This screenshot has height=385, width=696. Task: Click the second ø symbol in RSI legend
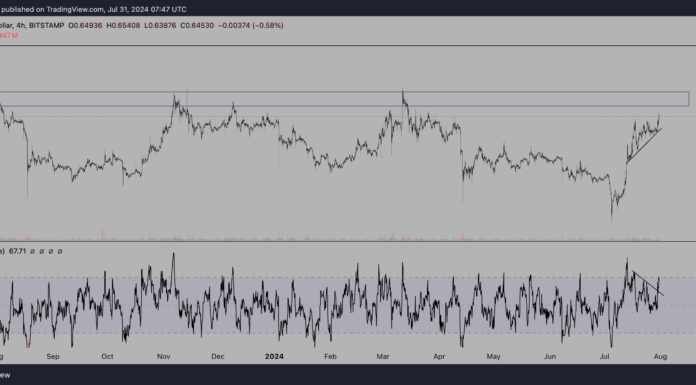[42, 251]
